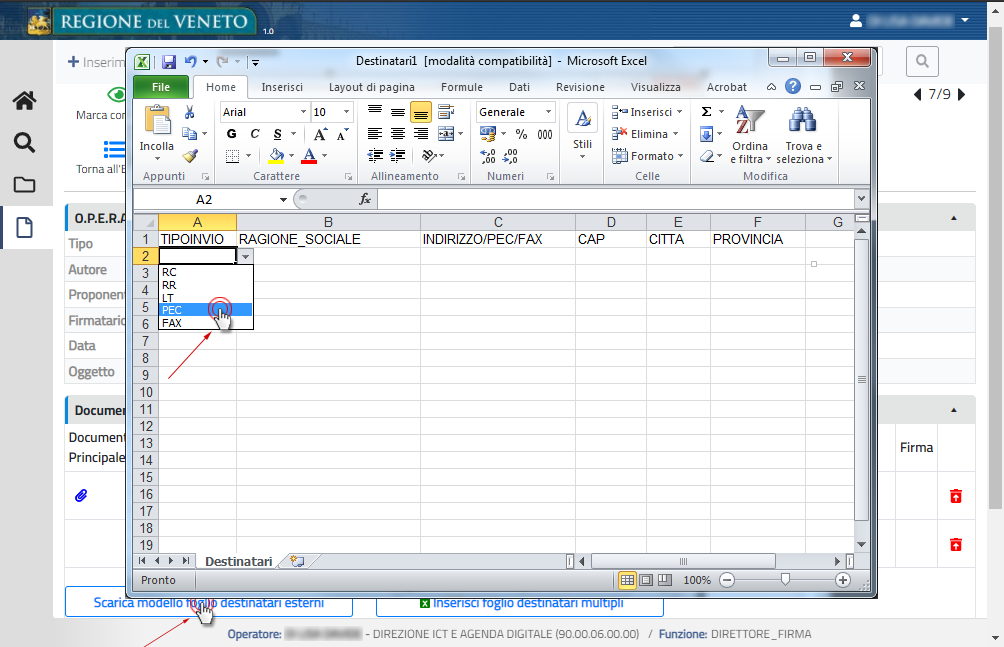Toggle italic (C) formatting

(255, 134)
